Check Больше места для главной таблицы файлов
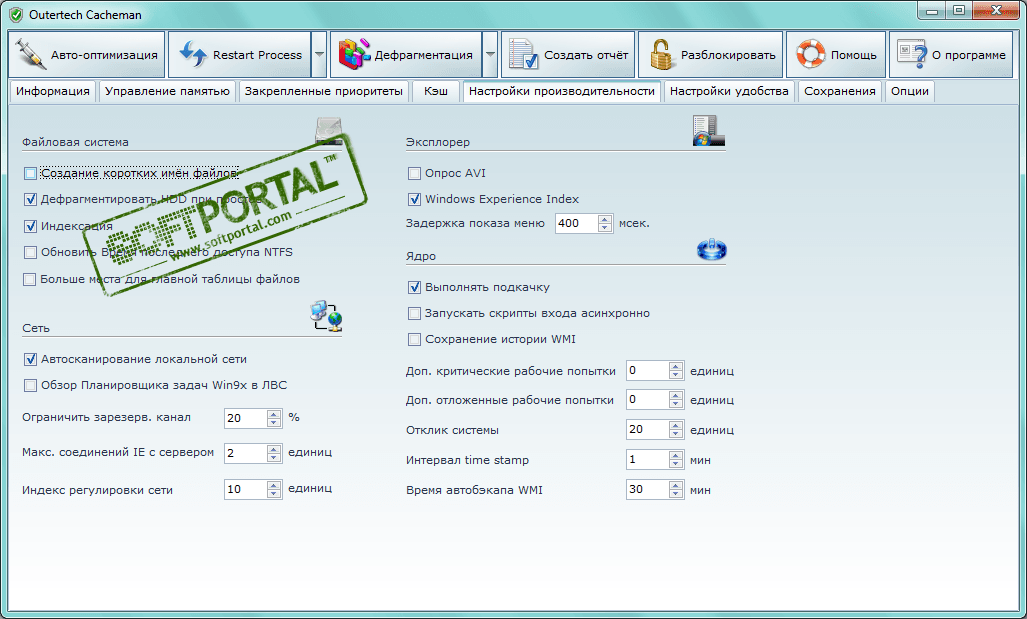 click(x=30, y=280)
